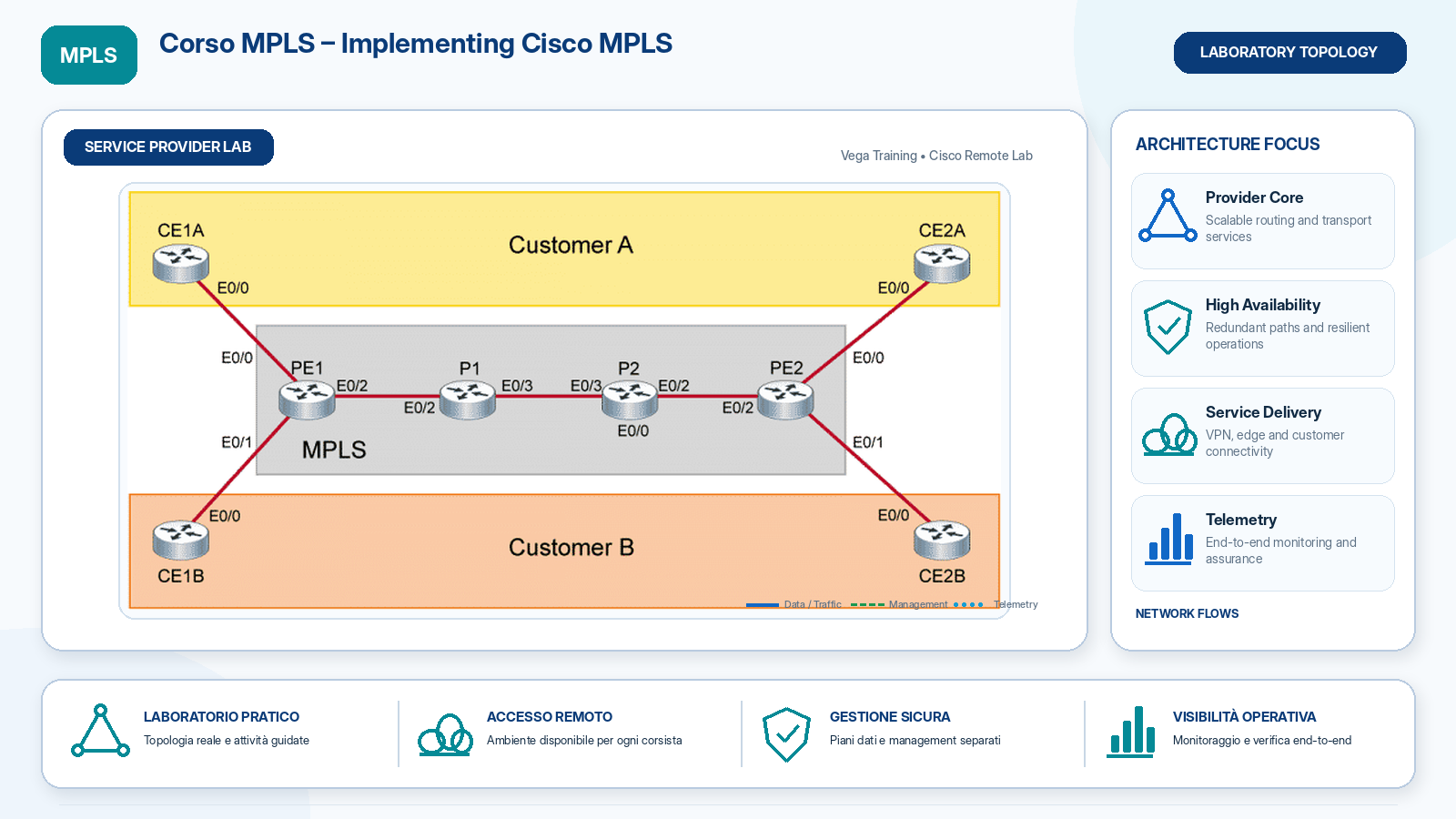Click the MPLS label in the gray core
Screen dimensions: 1456x819
point(334,450)
